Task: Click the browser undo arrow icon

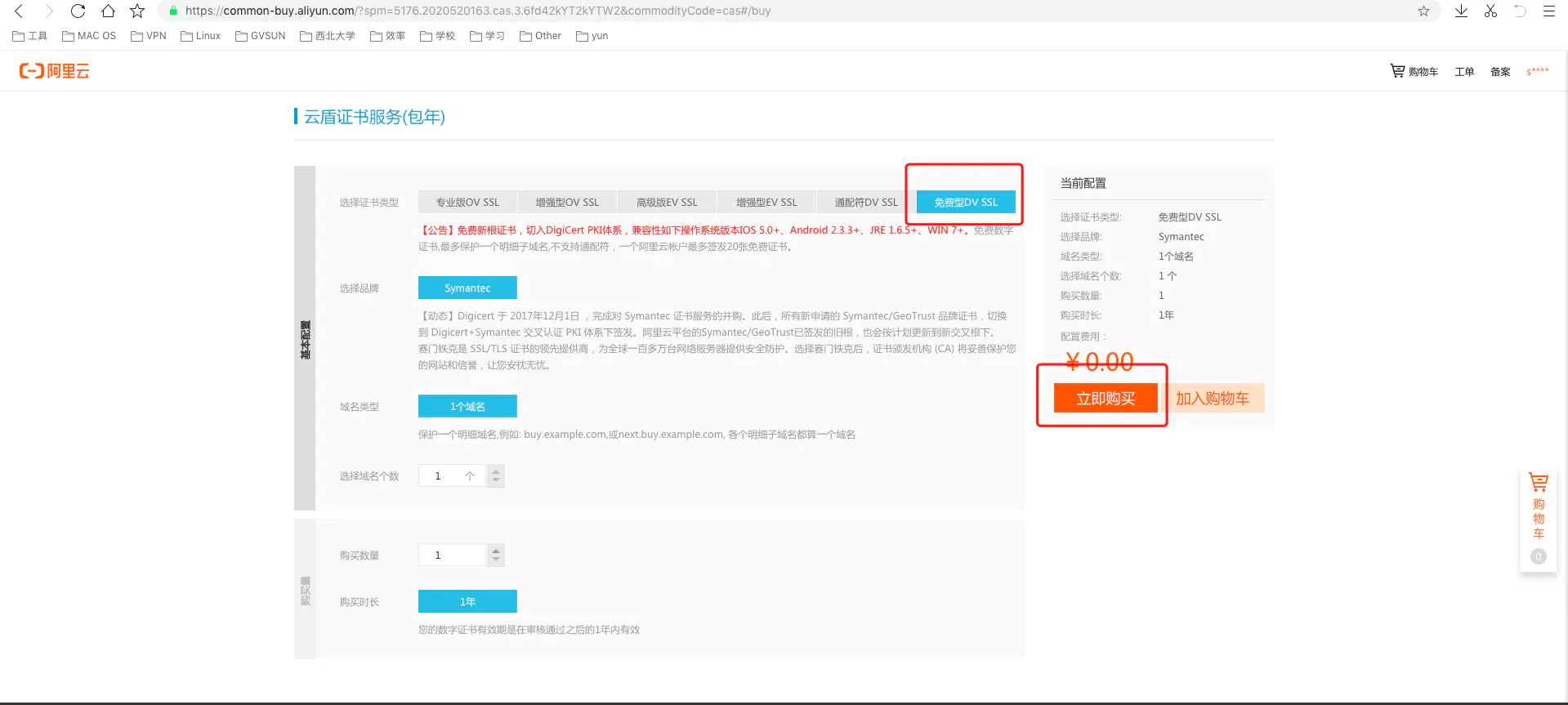Action: tap(1520, 11)
